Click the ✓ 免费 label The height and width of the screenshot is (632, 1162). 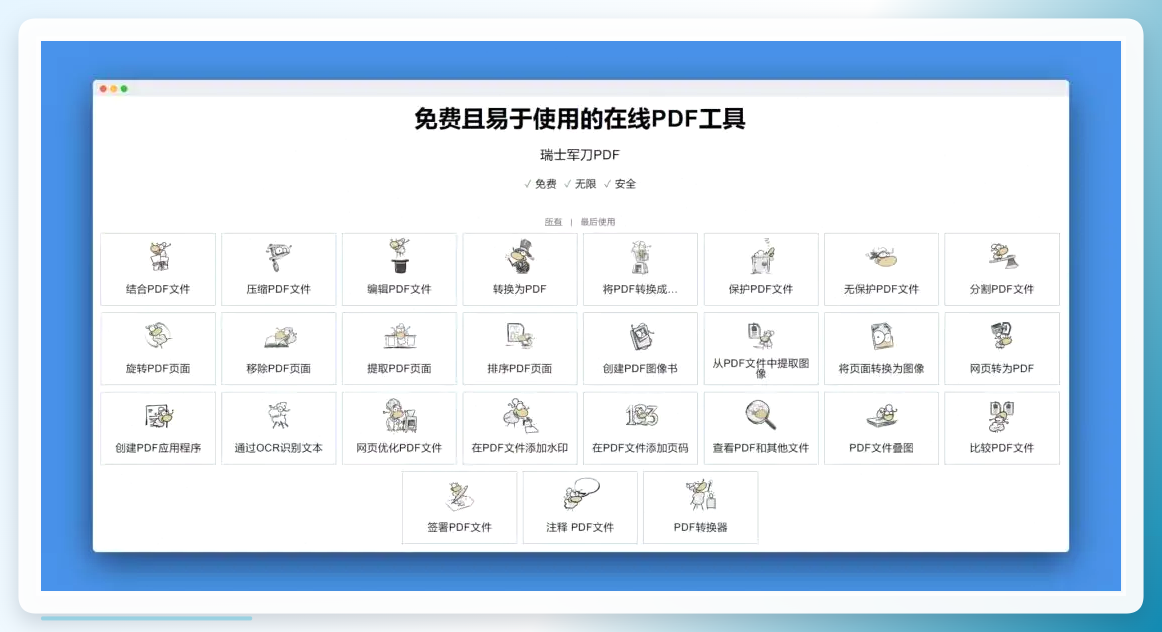click(540, 184)
